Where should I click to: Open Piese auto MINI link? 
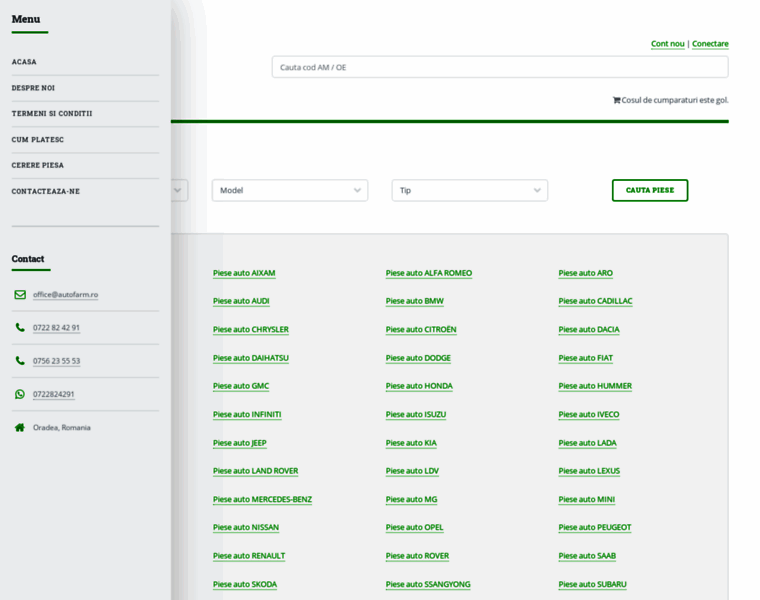pos(587,500)
